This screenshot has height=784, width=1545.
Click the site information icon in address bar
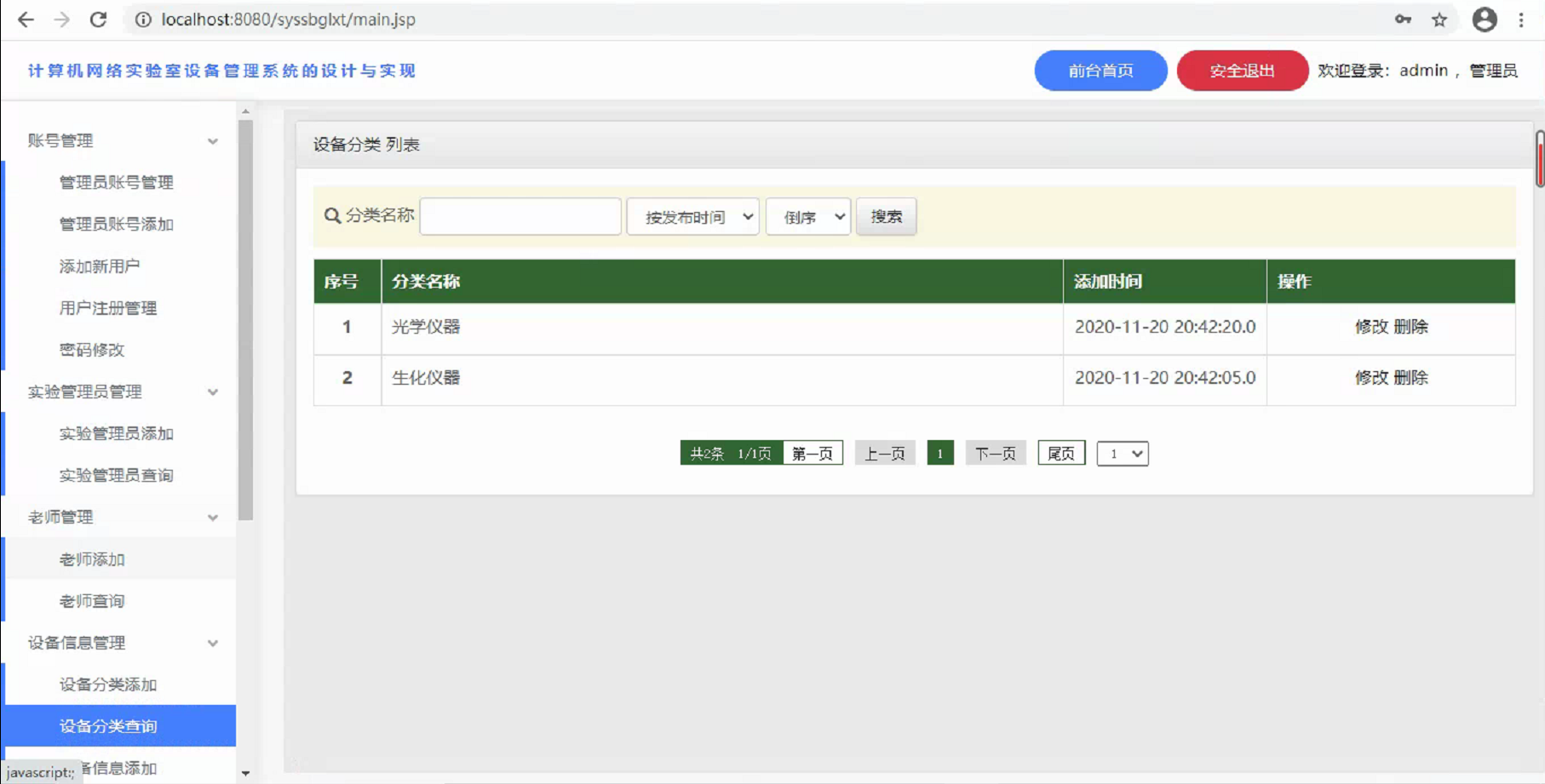click(x=143, y=20)
